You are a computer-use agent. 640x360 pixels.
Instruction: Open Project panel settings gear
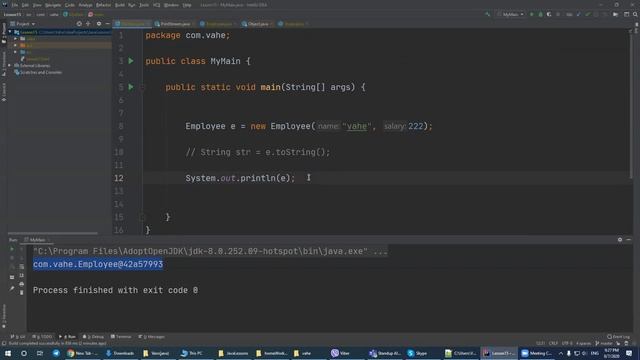pos(99,24)
